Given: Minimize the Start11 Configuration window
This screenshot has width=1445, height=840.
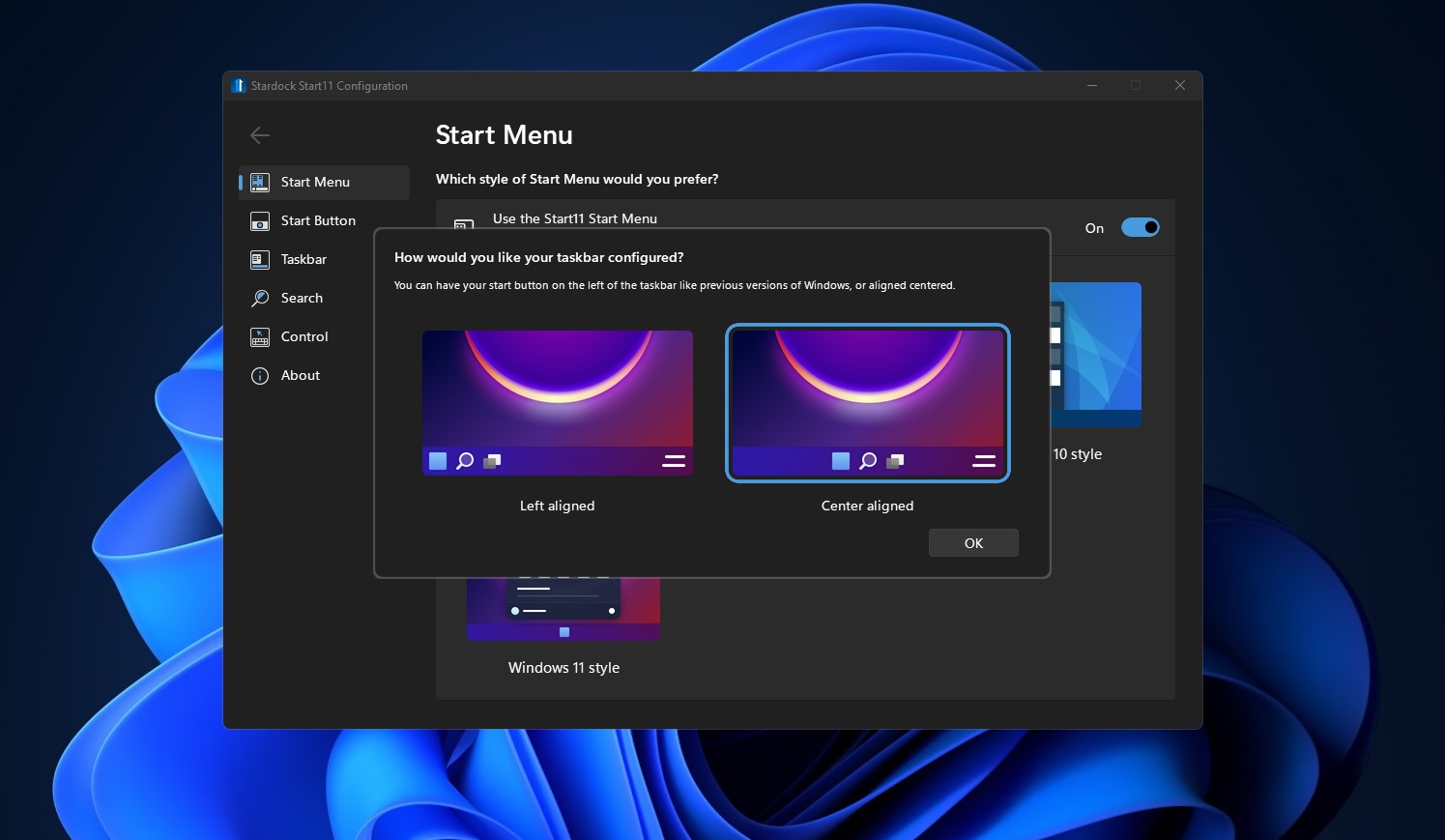Looking at the screenshot, I should pos(1091,85).
